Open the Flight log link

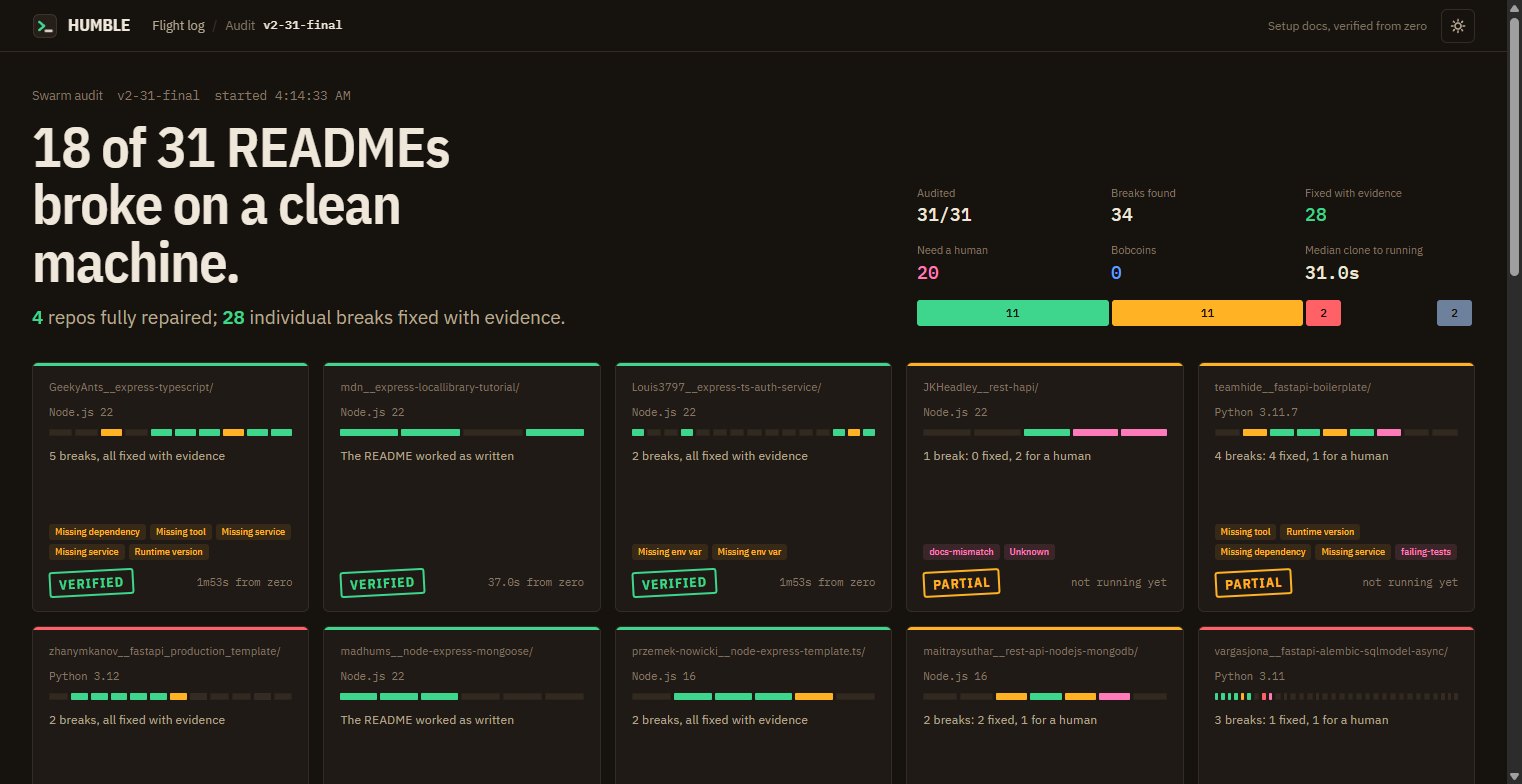[178, 26]
